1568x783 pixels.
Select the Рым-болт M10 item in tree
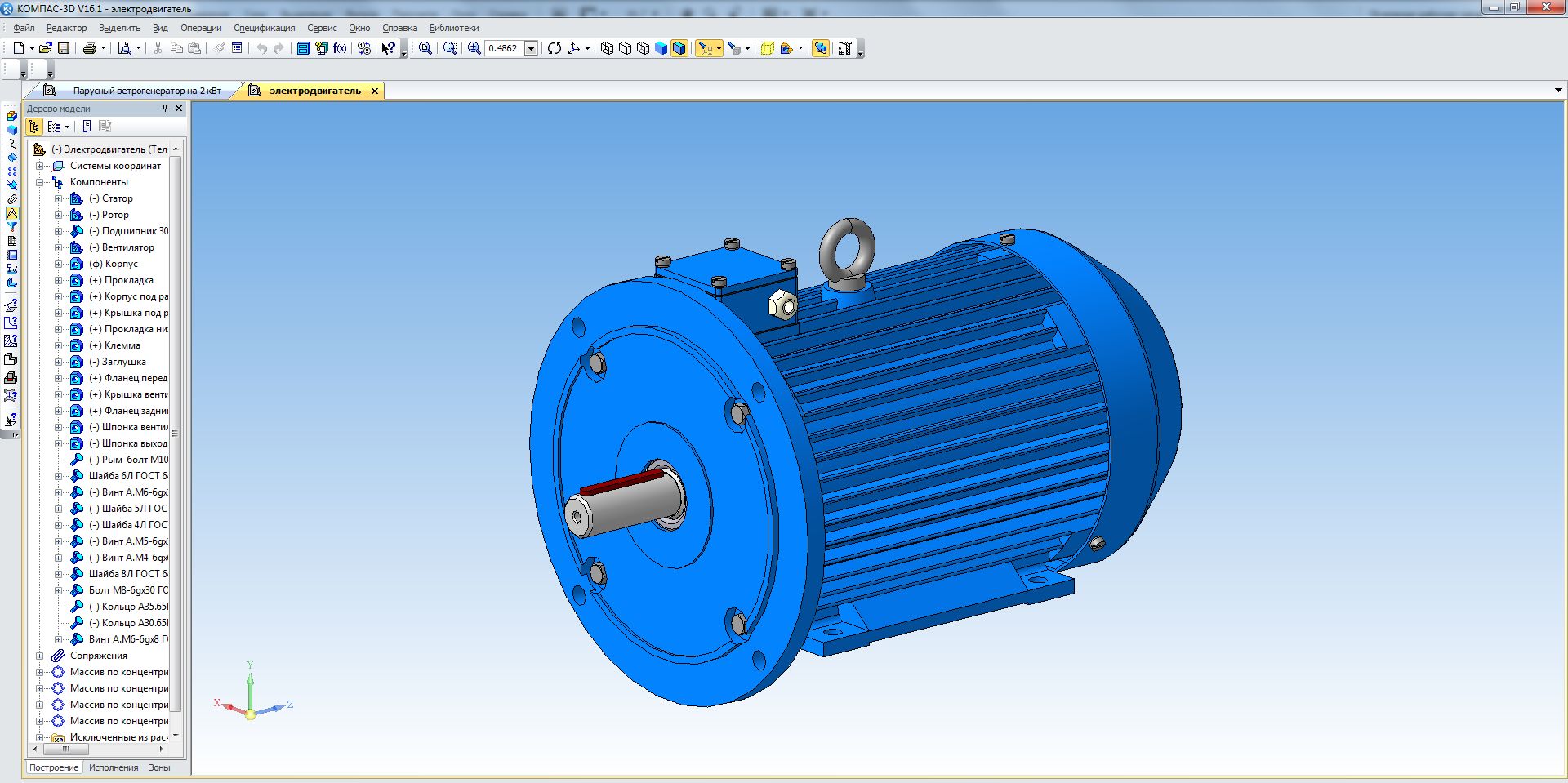click(x=128, y=460)
